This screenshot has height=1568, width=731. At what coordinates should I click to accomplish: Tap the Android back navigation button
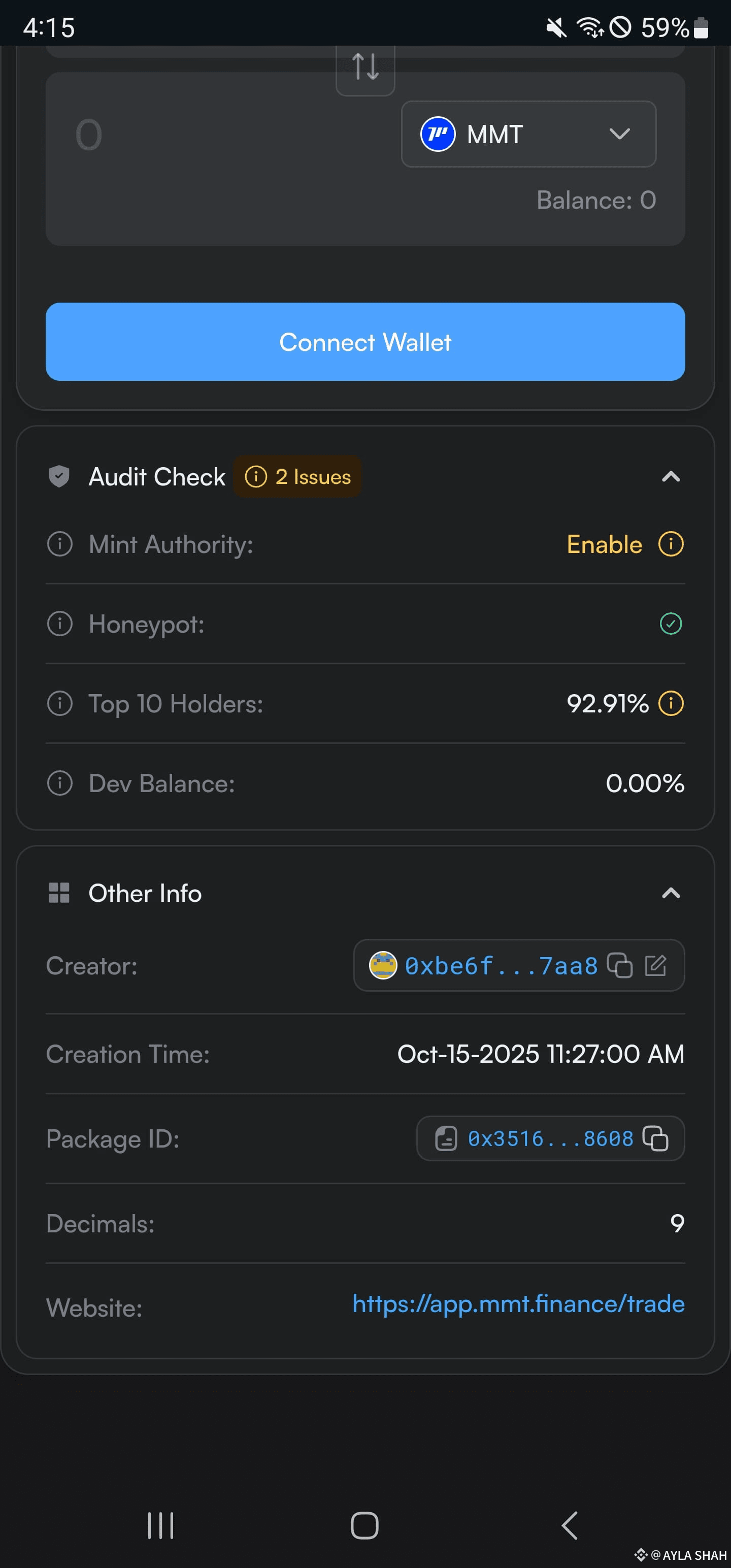coord(569,1525)
